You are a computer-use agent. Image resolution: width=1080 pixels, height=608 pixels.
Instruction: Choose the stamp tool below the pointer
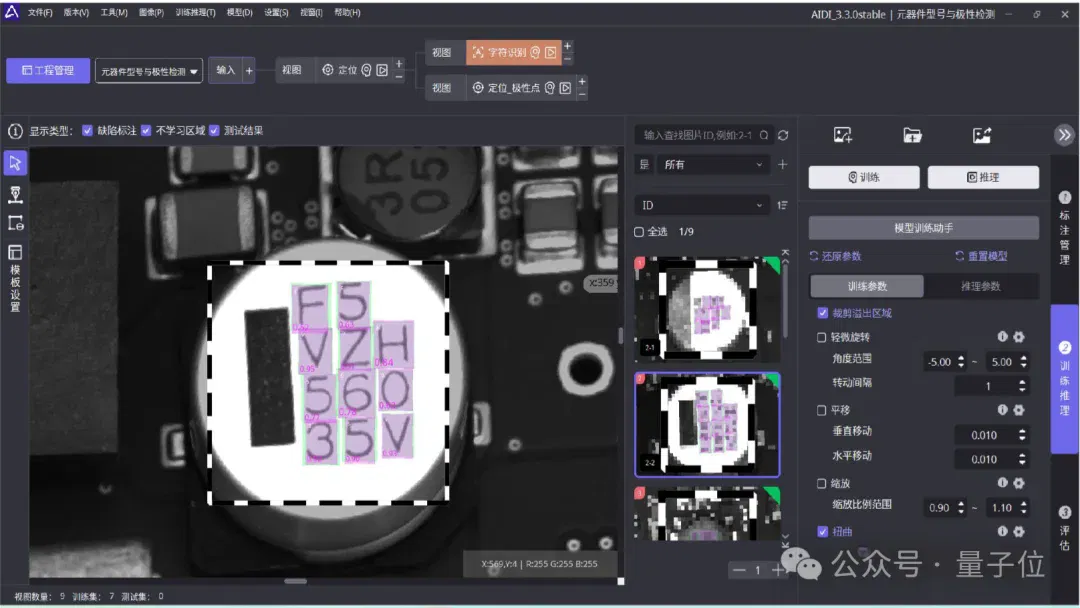(x=15, y=194)
